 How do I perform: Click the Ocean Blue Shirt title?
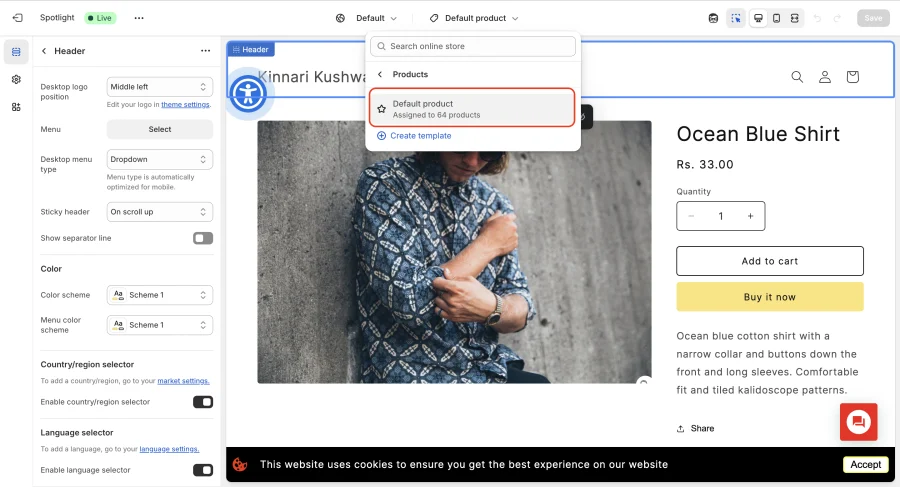click(x=758, y=134)
